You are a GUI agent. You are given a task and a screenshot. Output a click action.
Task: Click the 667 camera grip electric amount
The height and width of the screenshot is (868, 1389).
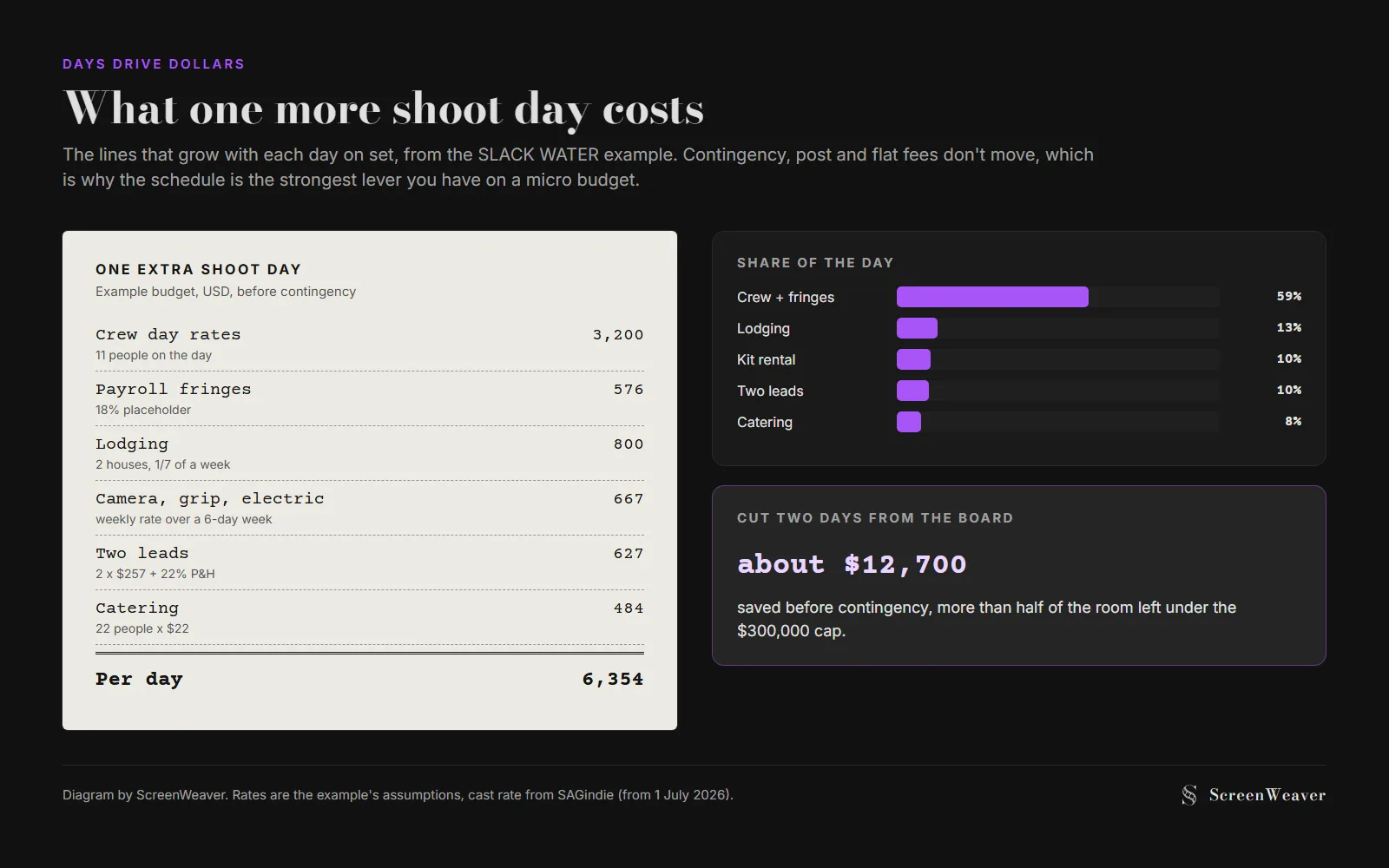point(629,499)
